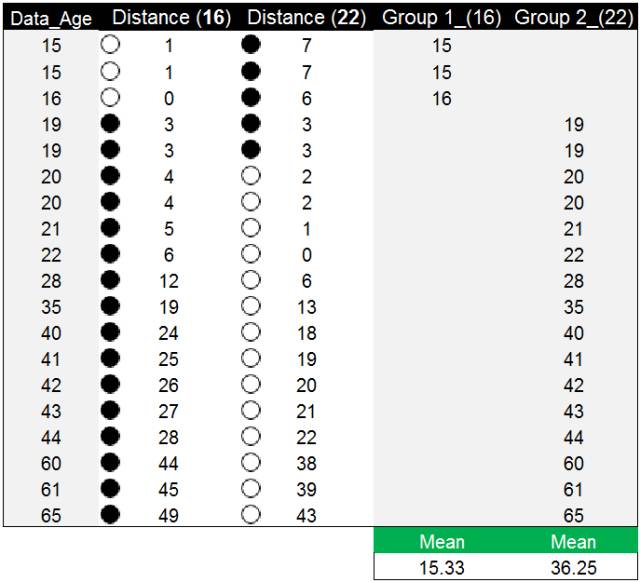Select the Distance (22) column header
This screenshot has width=640, height=582.
point(307,18)
